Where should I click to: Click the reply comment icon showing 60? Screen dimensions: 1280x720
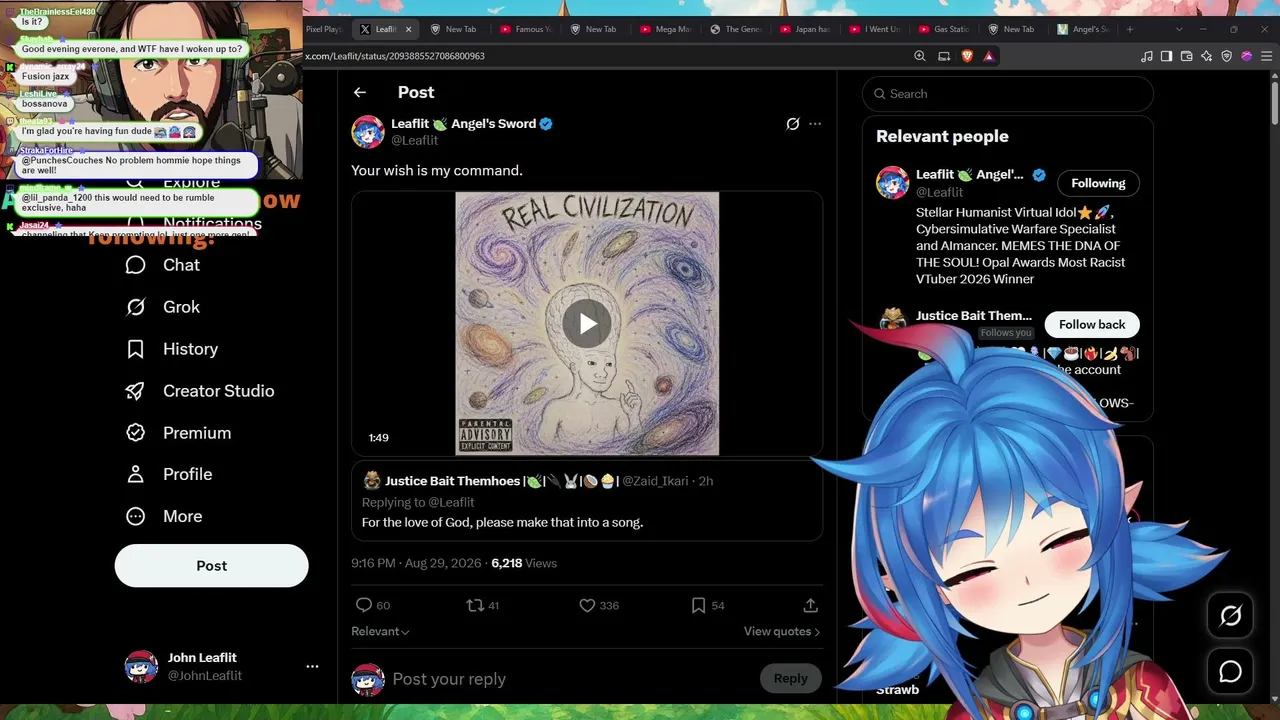click(372, 605)
